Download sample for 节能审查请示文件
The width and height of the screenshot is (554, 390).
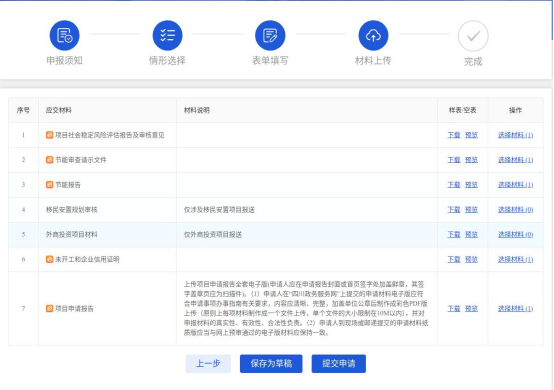click(454, 160)
